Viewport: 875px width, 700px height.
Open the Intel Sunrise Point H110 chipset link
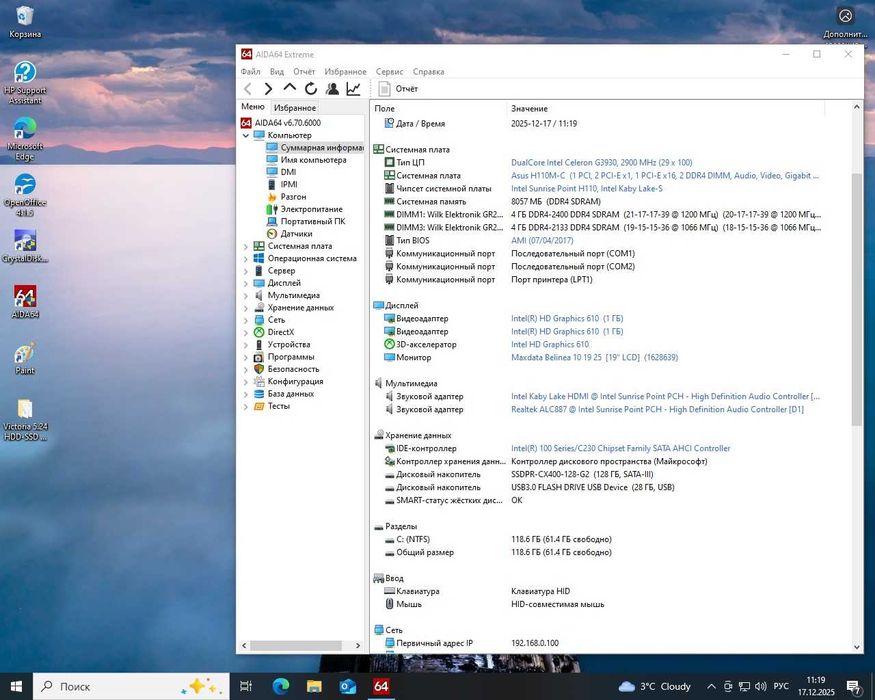[587, 189]
